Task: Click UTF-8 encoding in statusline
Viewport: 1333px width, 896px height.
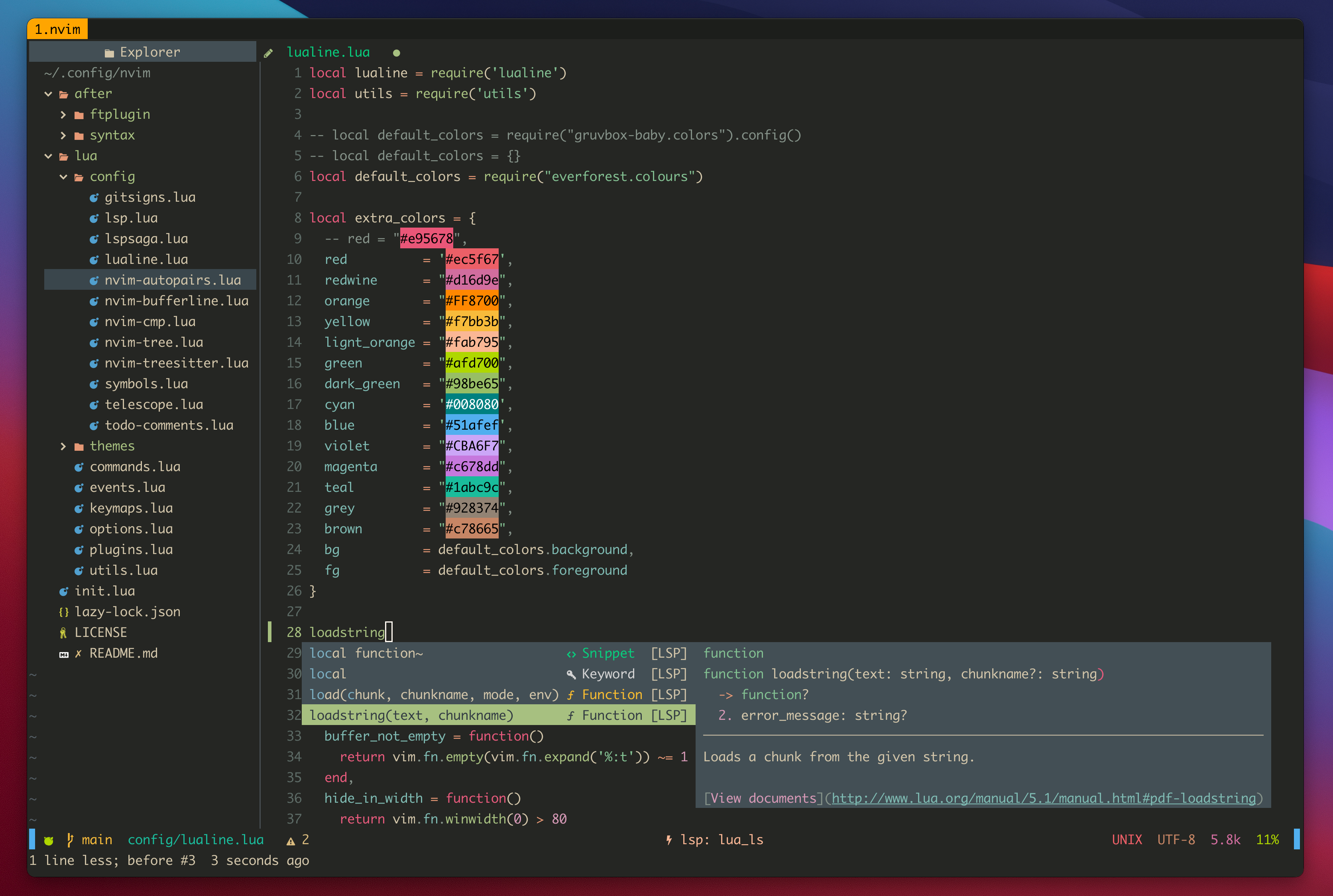Action: [1176, 839]
